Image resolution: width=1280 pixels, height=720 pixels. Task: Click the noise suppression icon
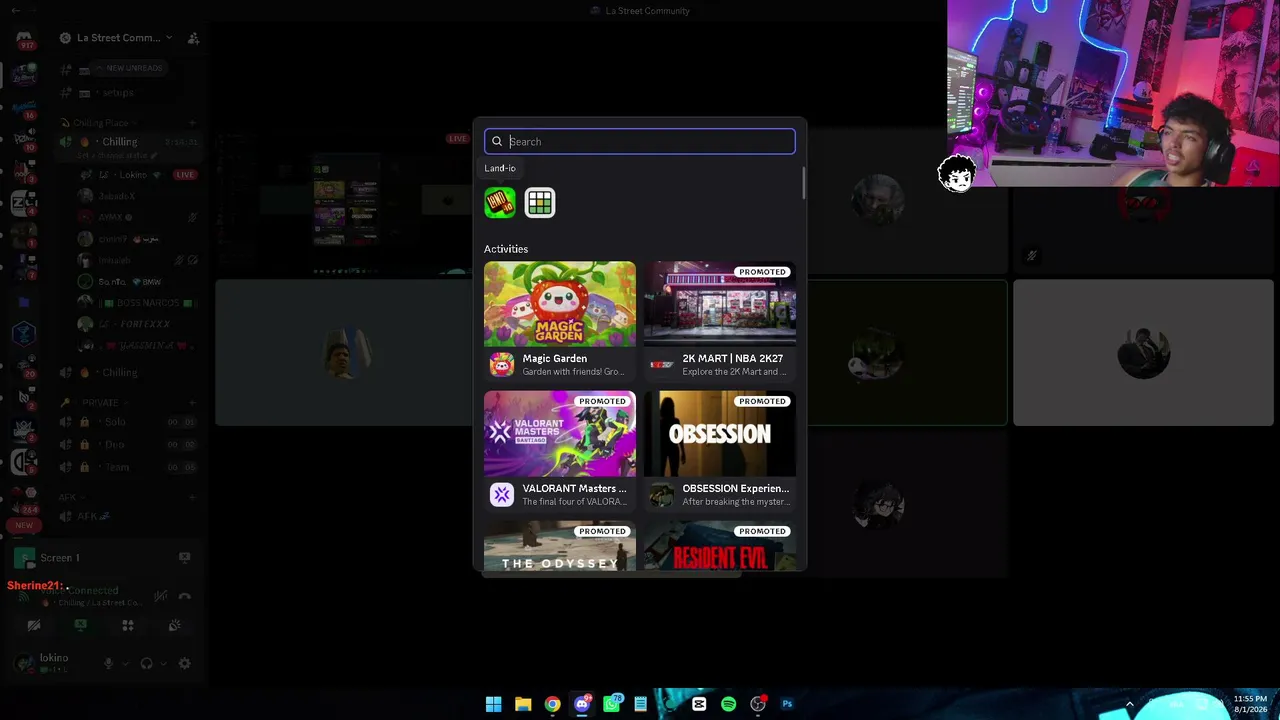coord(161,596)
